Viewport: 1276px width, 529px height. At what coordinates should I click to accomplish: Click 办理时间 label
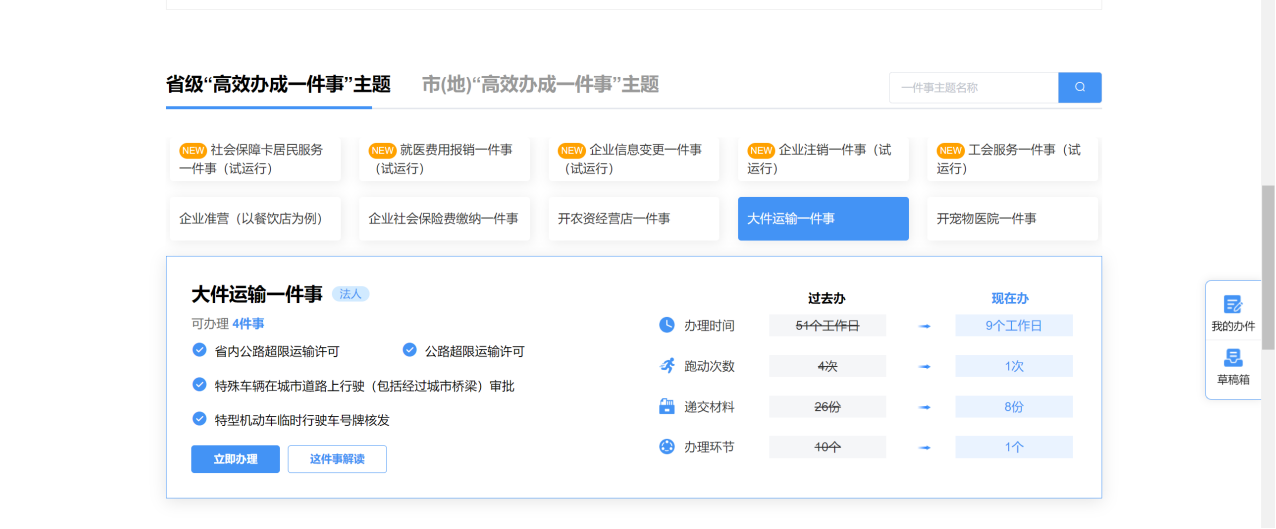(709, 326)
